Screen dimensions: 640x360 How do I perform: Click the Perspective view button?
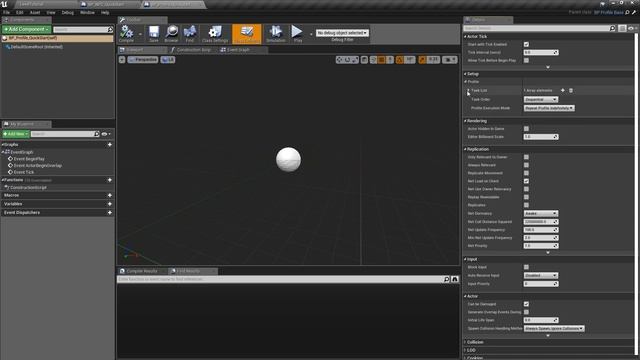[x=143, y=60]
